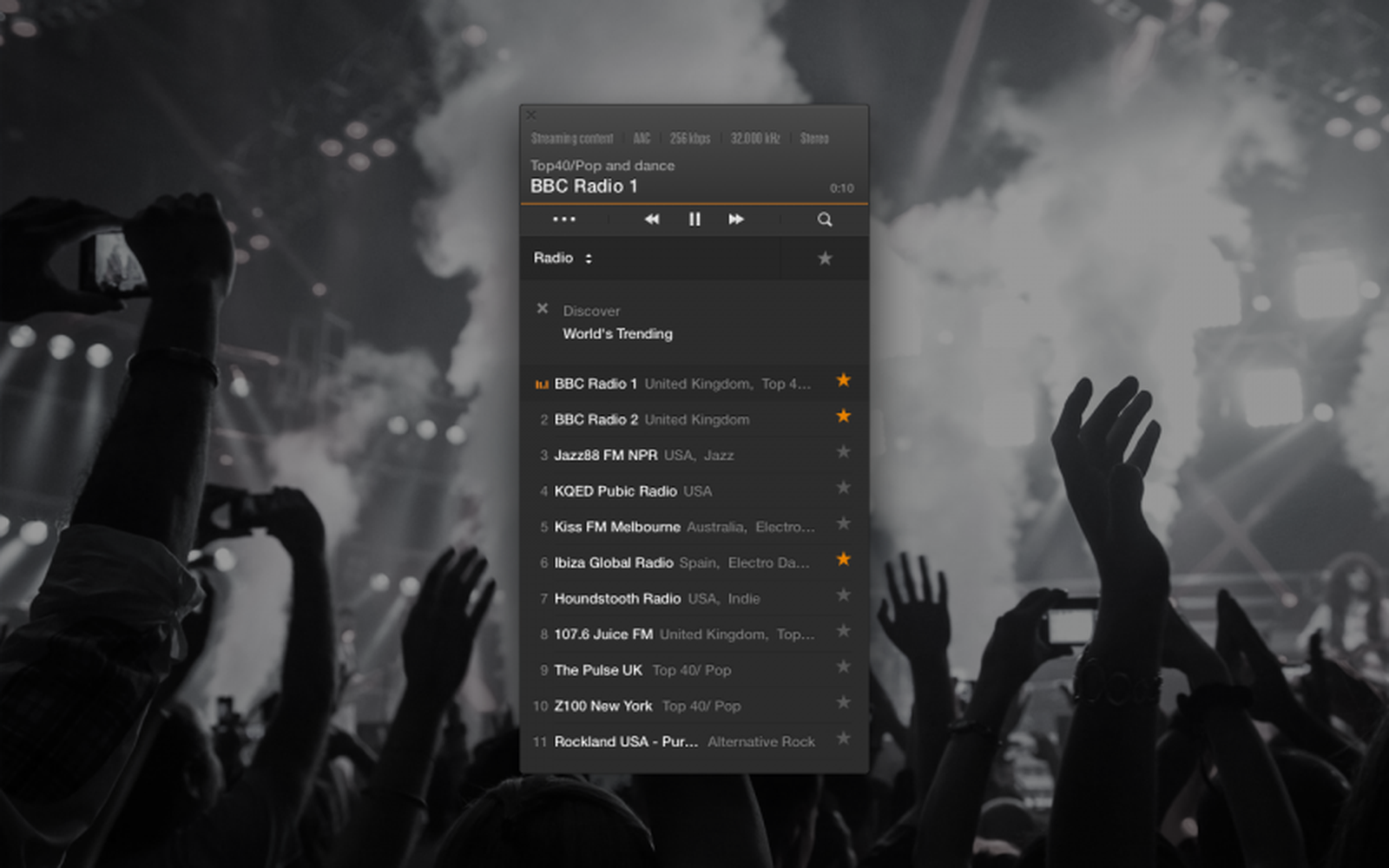
Task: Select the World's Trending section
Action: click(617, 333)
